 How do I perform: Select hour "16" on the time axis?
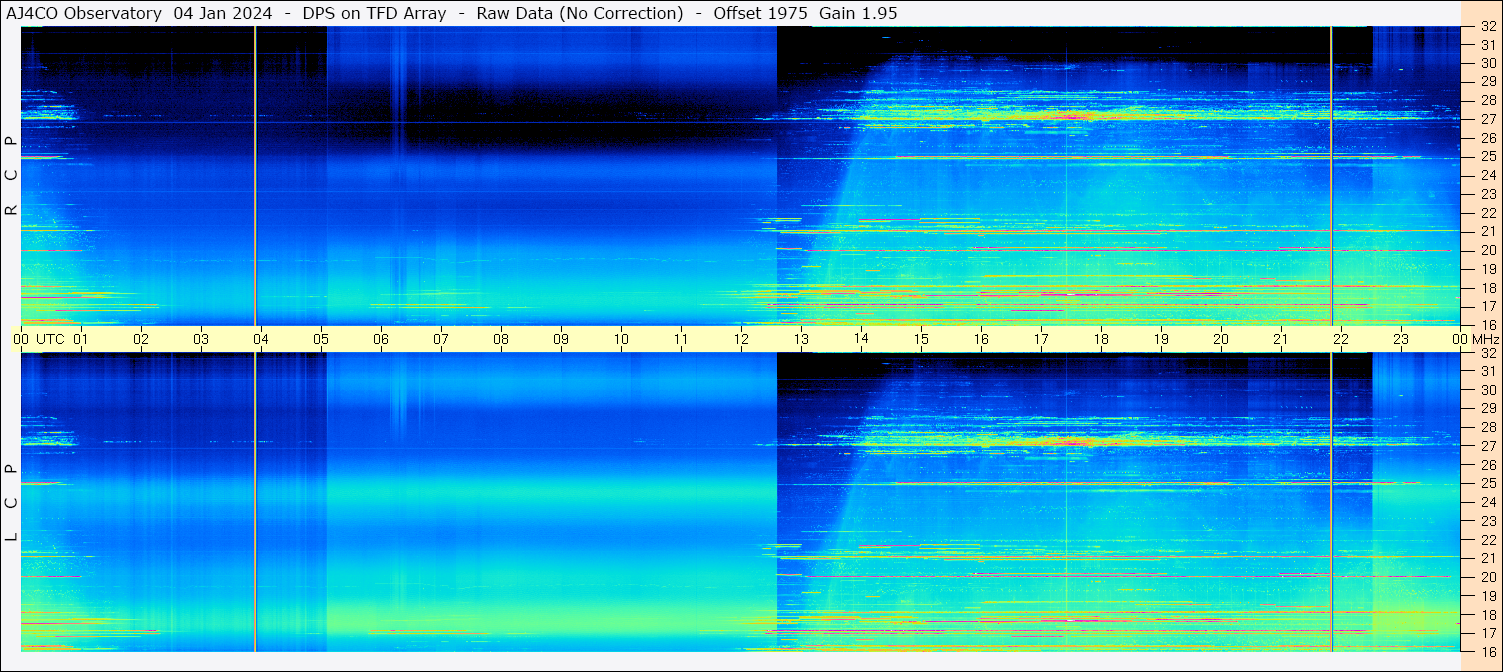pyautogui.click(x=981, y=339)
